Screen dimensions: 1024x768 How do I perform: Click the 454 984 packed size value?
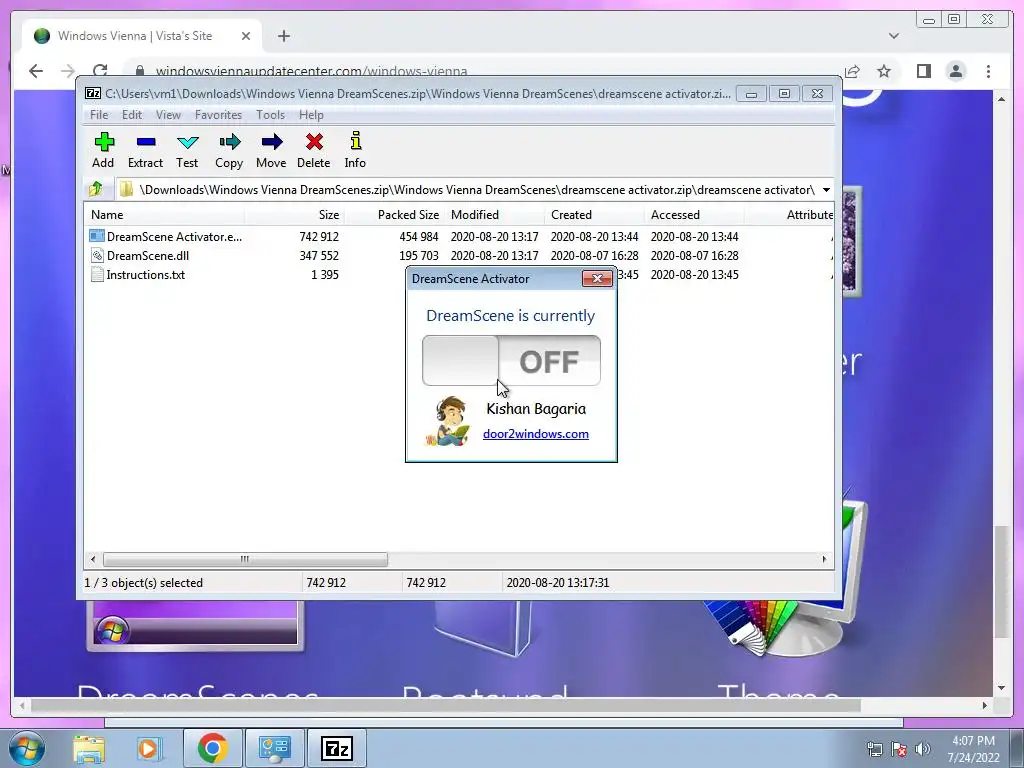(419, 236)
